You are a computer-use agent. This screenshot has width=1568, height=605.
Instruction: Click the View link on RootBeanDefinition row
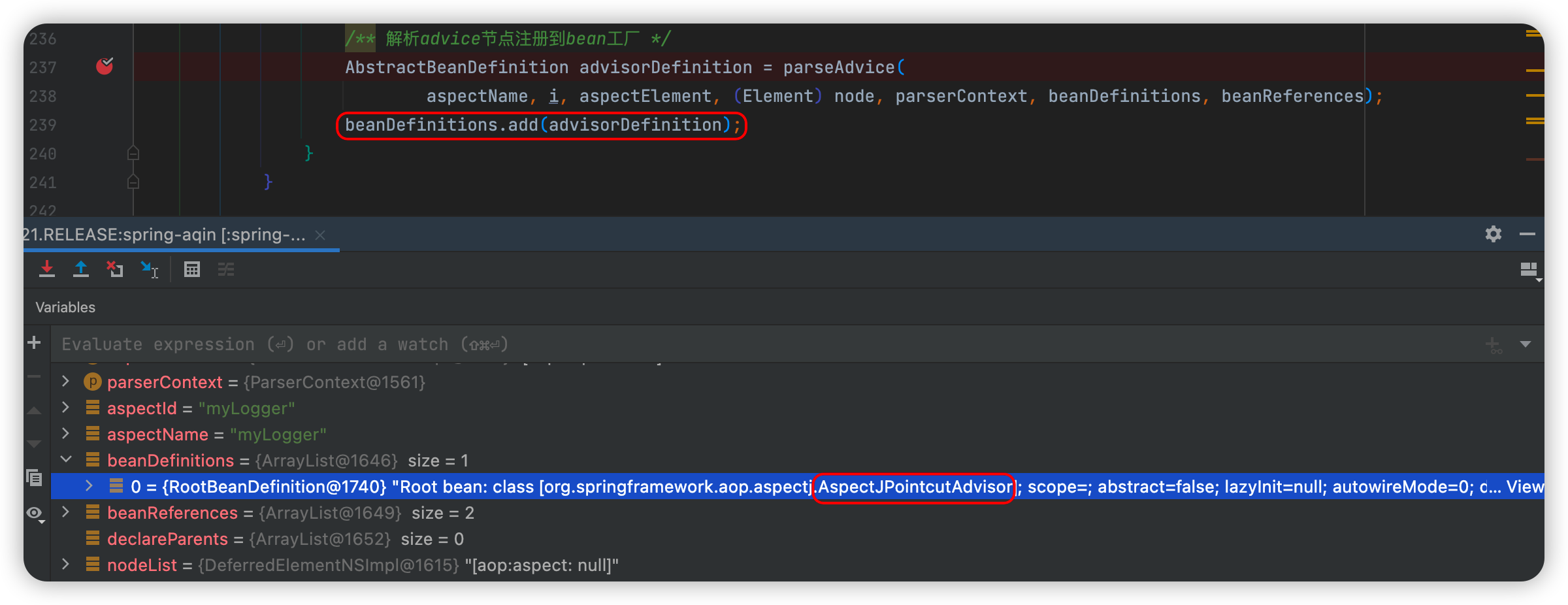1525,487
